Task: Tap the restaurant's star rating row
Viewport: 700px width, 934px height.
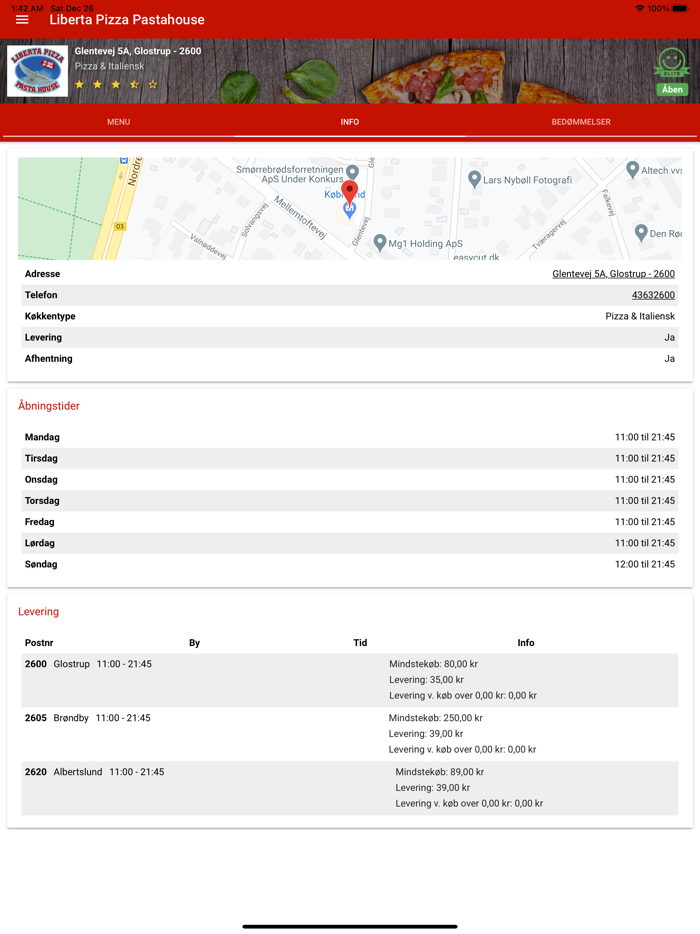Action: pos(116,85)
